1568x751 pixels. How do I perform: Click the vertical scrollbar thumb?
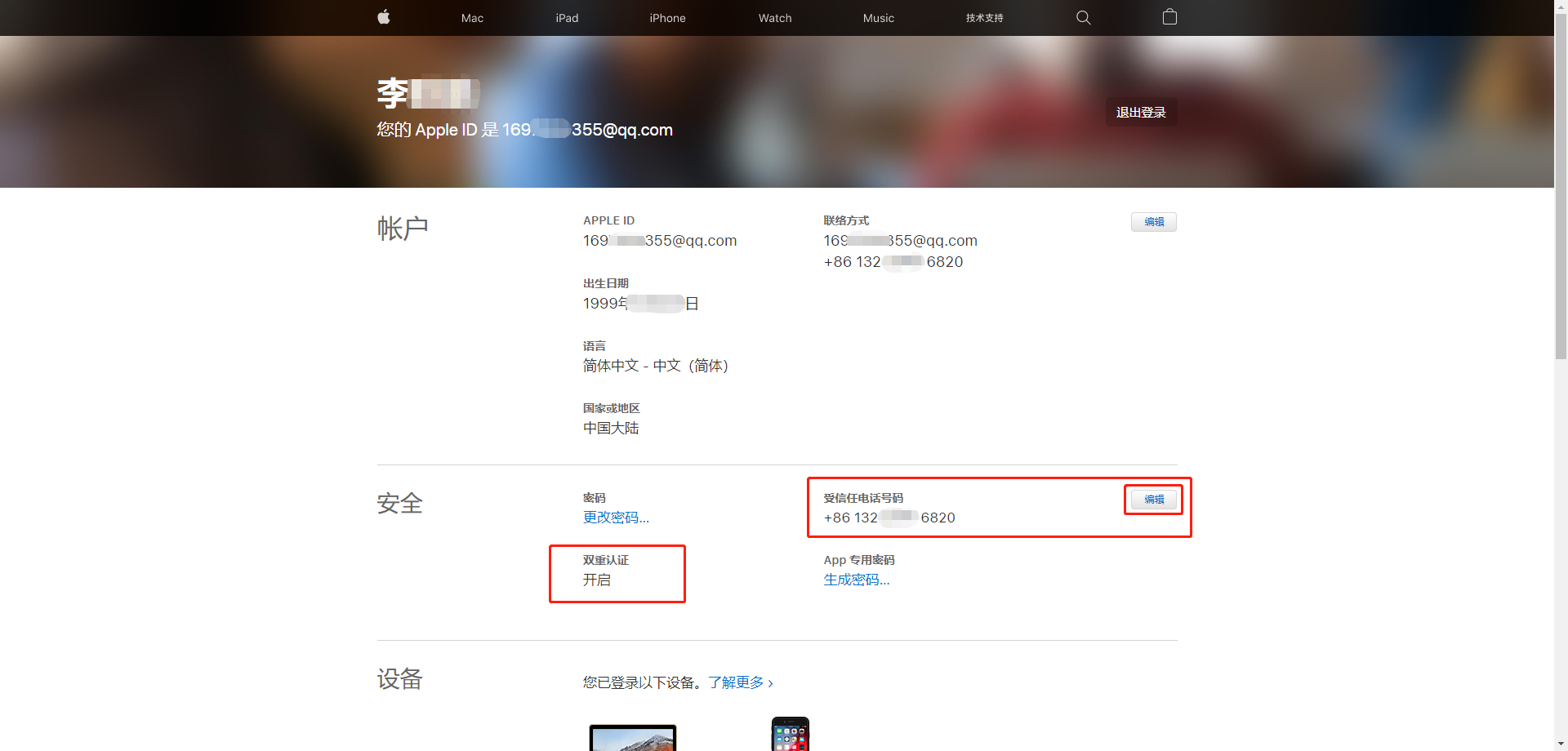pos(1561,186)
